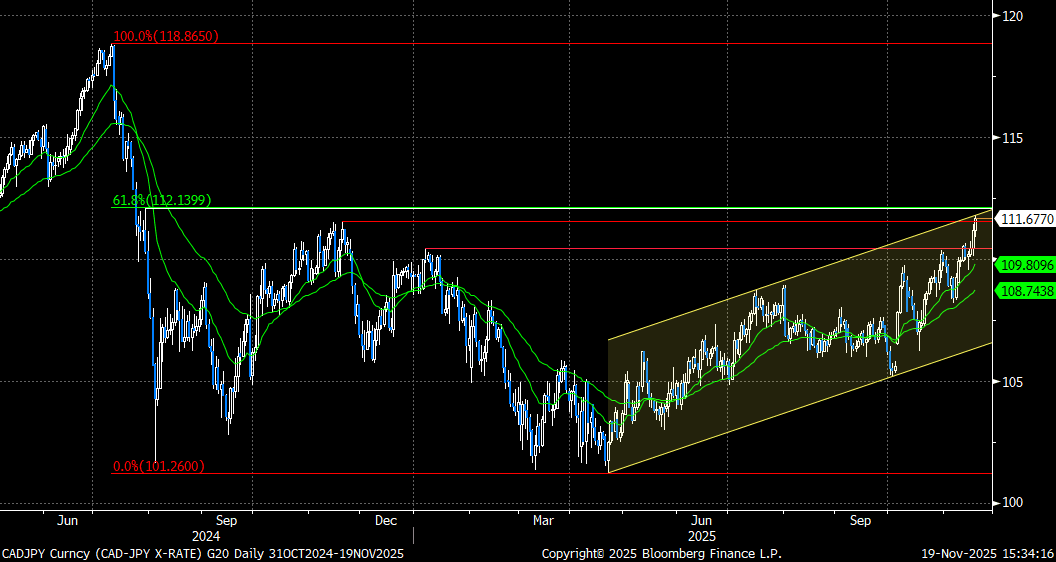Select the red horizontal resistance line
1056x562 pixels.
point(700,248)
